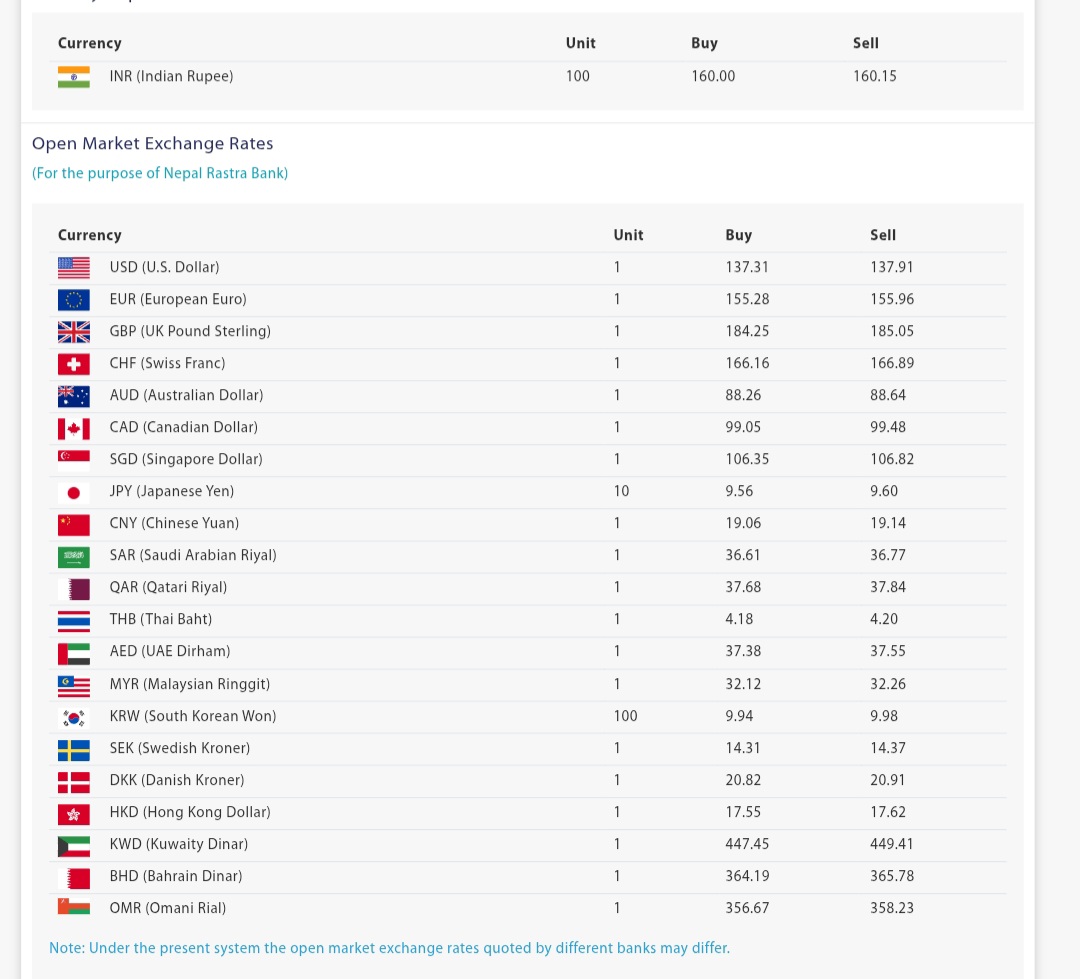Click the Nepal Rastra Bank purpose note

[160, 173]
